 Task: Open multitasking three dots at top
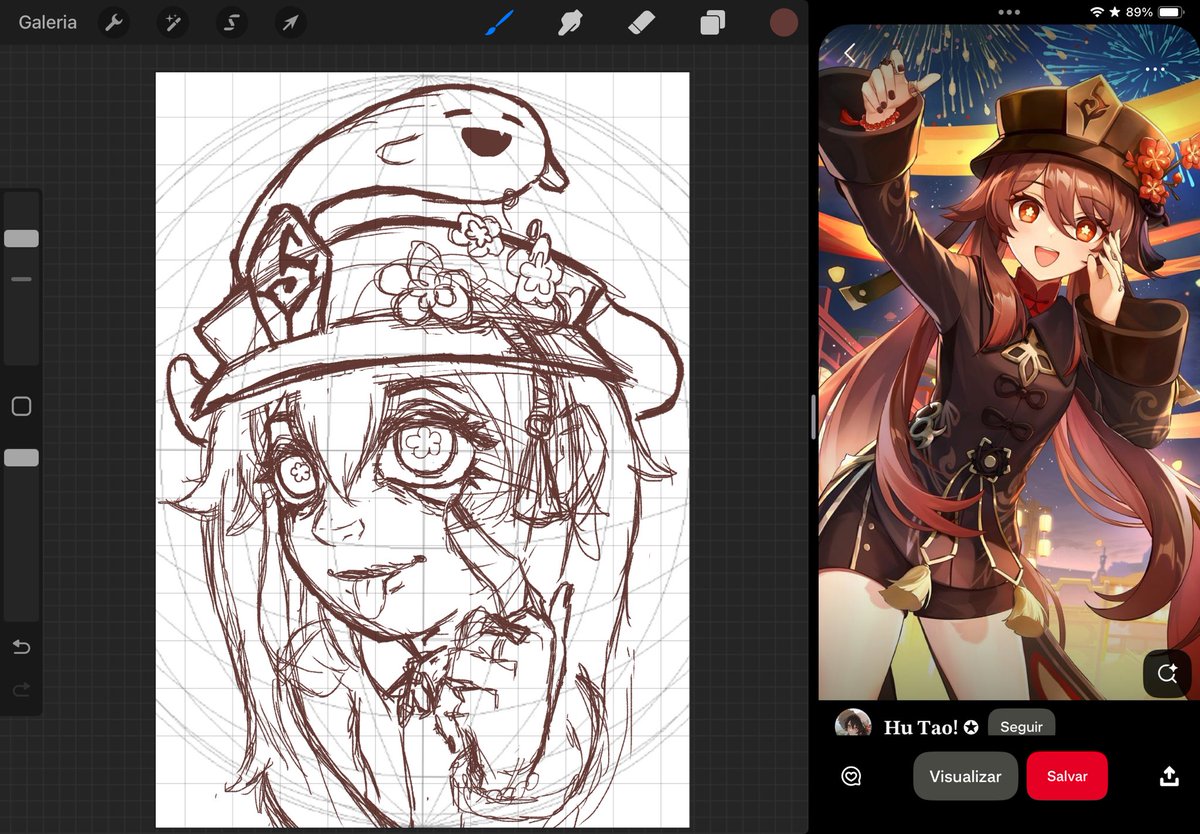pyautogui.click(x=1009, y=12)
